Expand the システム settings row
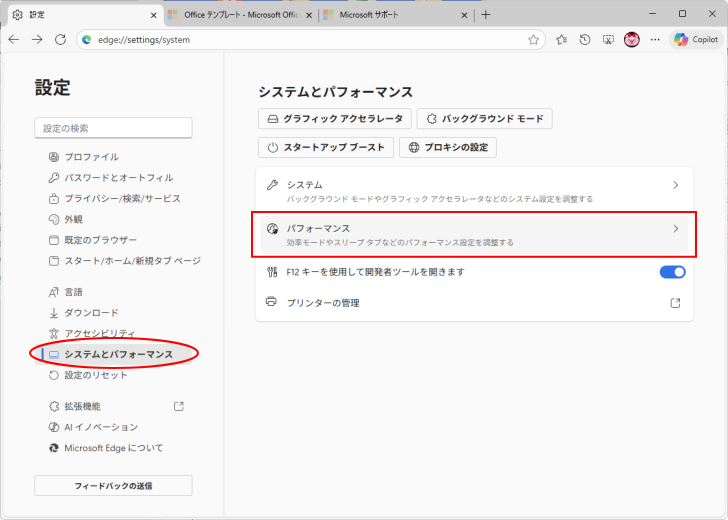This screenshot has width=728, height=520. click(x=474, y=191)
